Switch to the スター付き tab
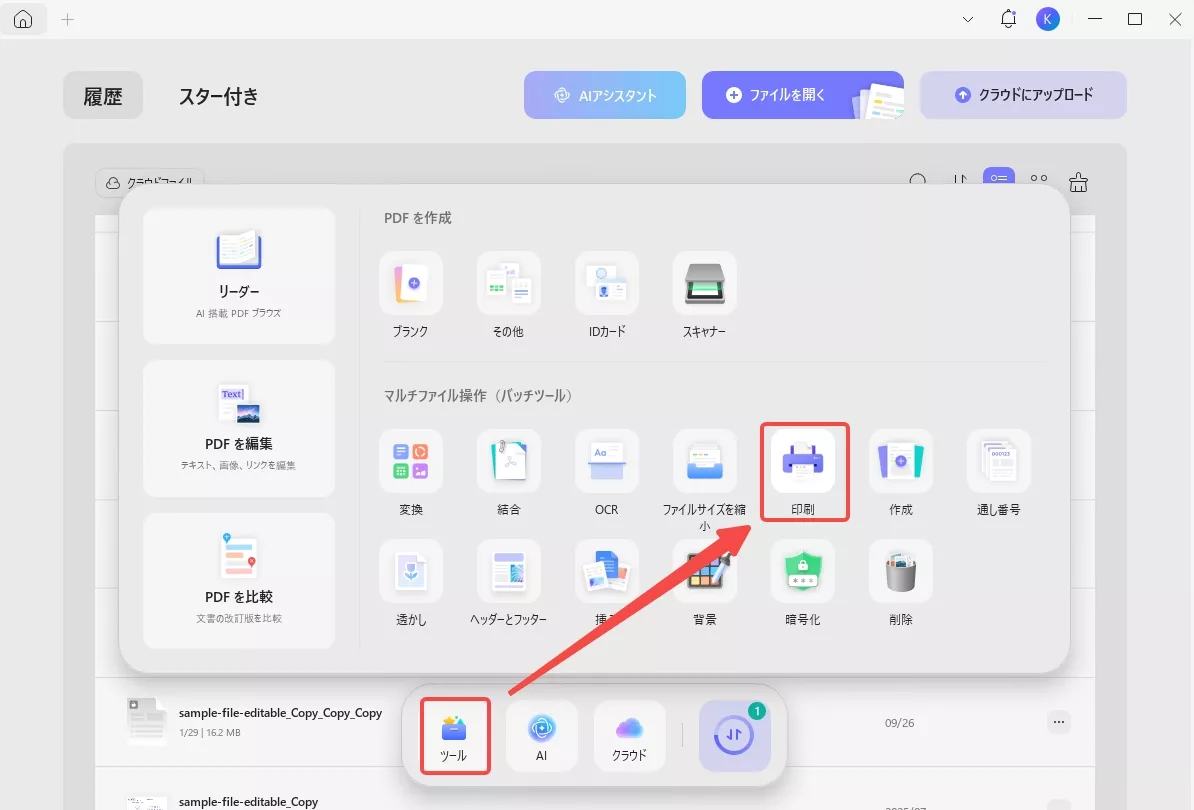The width and height of the screenshot is (1194, 810). [219, 96]
